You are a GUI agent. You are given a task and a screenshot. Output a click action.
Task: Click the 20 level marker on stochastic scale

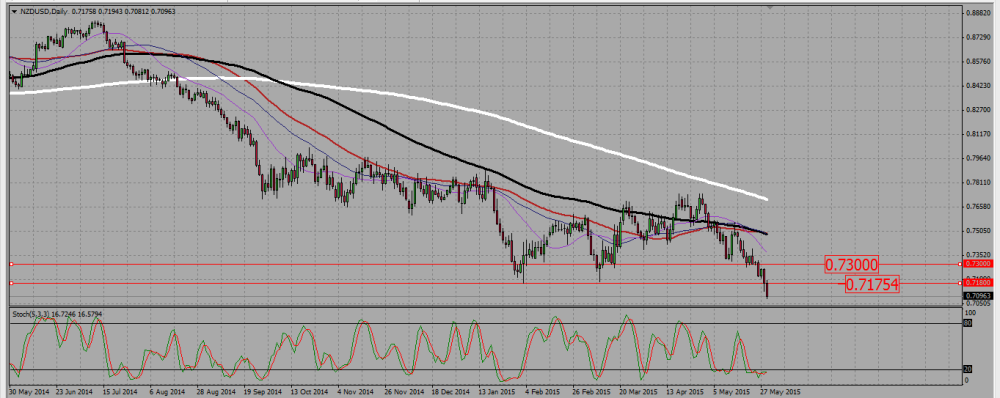pos(967,370)
